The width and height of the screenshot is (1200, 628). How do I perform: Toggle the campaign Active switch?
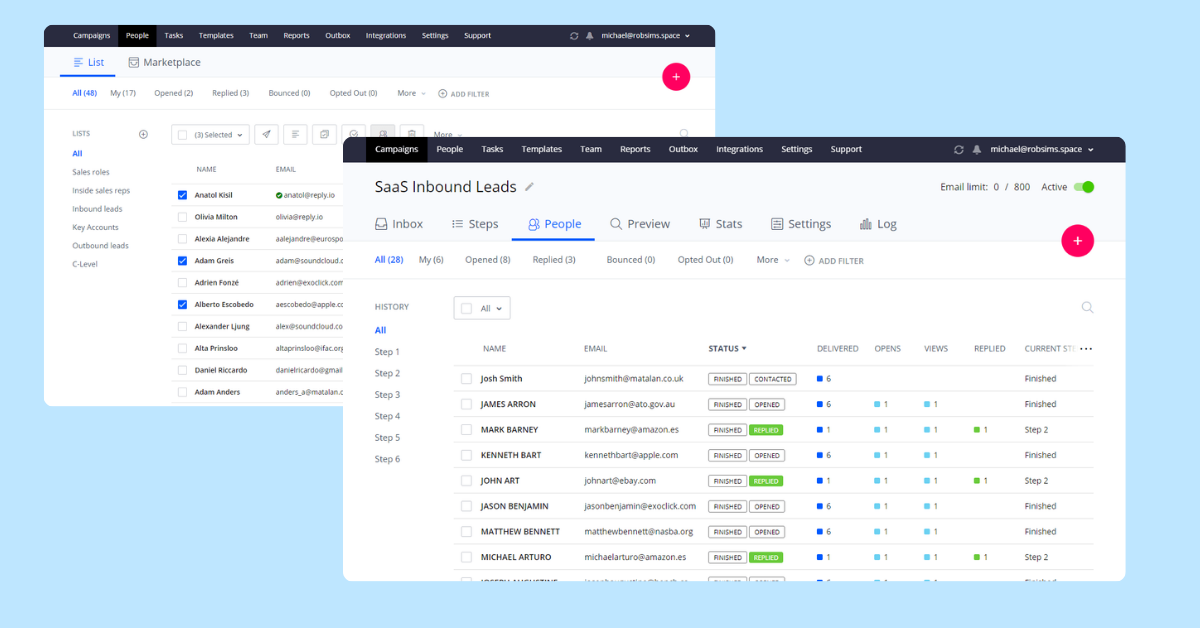tap(1083, 187)
